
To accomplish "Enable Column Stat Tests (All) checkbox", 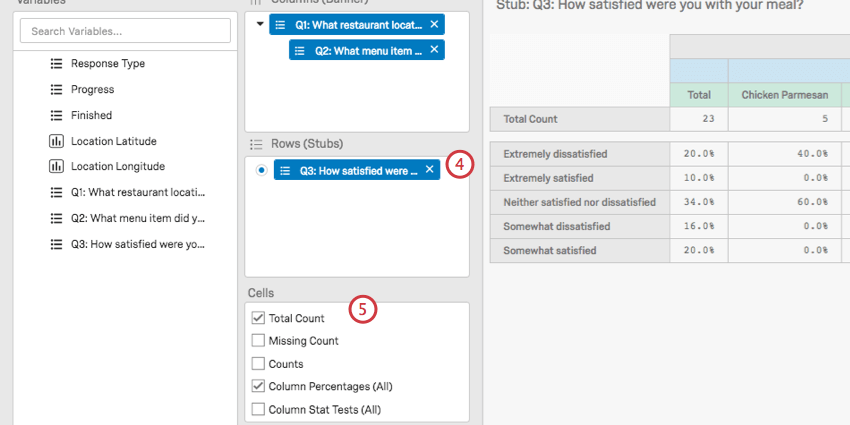I will (259, 409).
